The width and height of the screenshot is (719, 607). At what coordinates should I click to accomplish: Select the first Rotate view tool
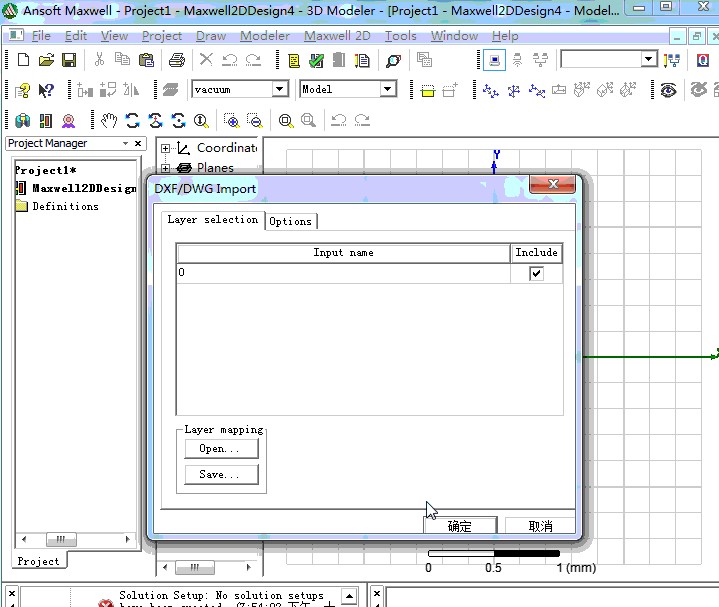133,121
